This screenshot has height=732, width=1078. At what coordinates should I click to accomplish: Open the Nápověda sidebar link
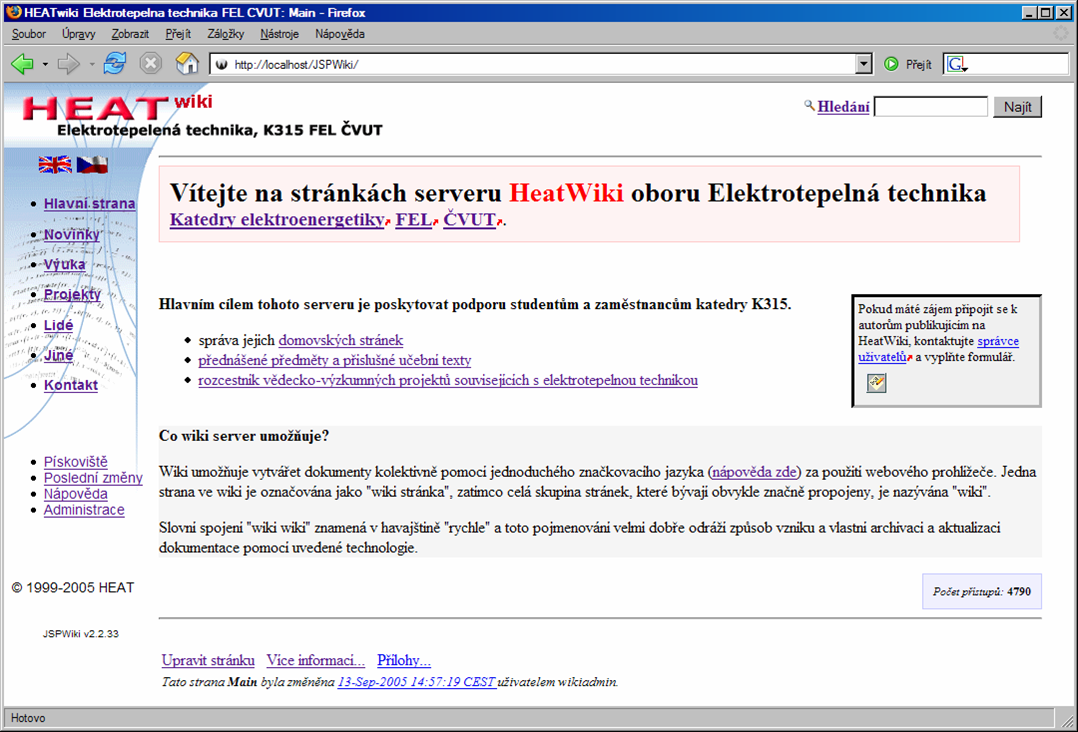(x=76, y=493)
